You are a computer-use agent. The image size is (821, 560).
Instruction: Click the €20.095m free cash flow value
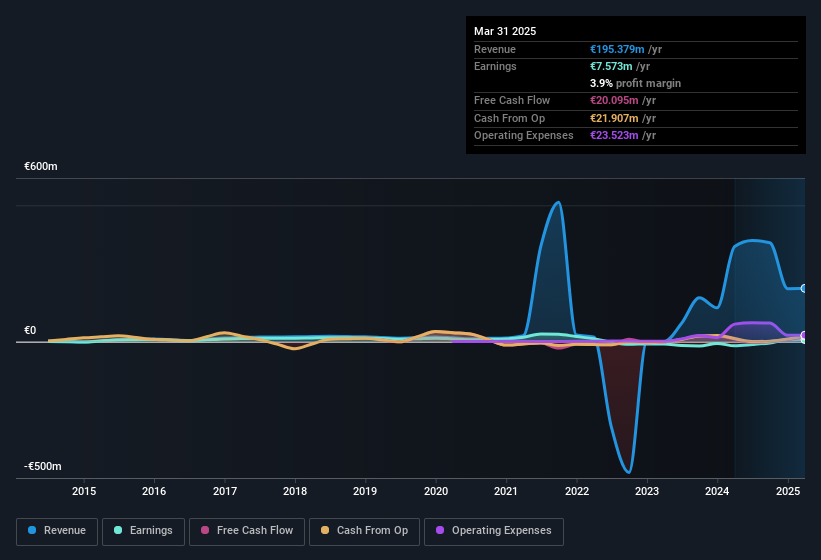[x=614, y=100]
